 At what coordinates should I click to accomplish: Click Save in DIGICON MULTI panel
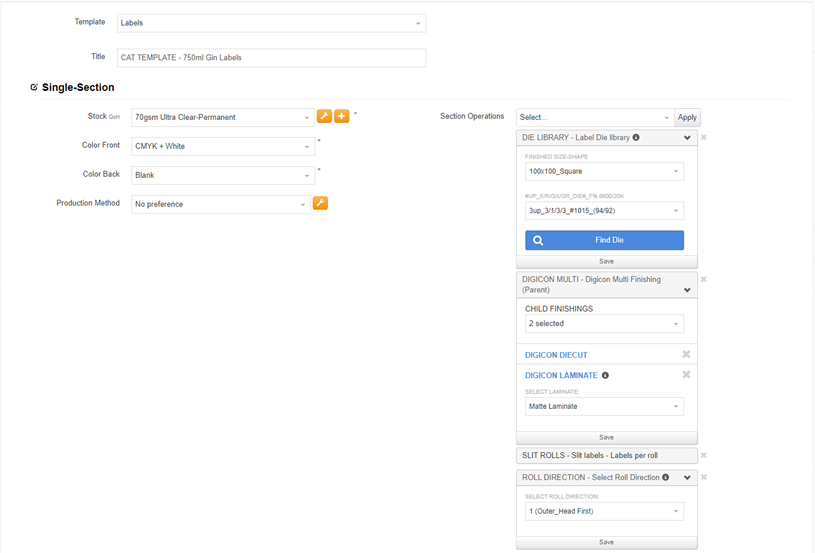tap(607, 438)
